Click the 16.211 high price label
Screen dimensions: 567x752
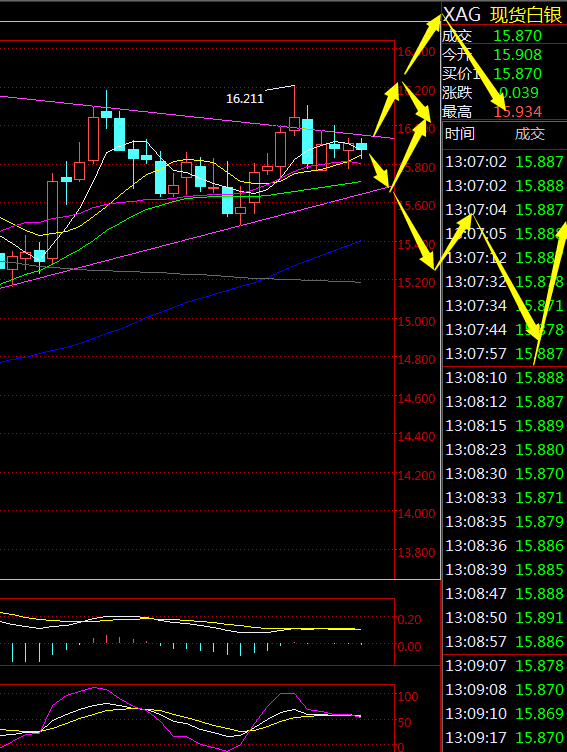[x=245, y=99]
